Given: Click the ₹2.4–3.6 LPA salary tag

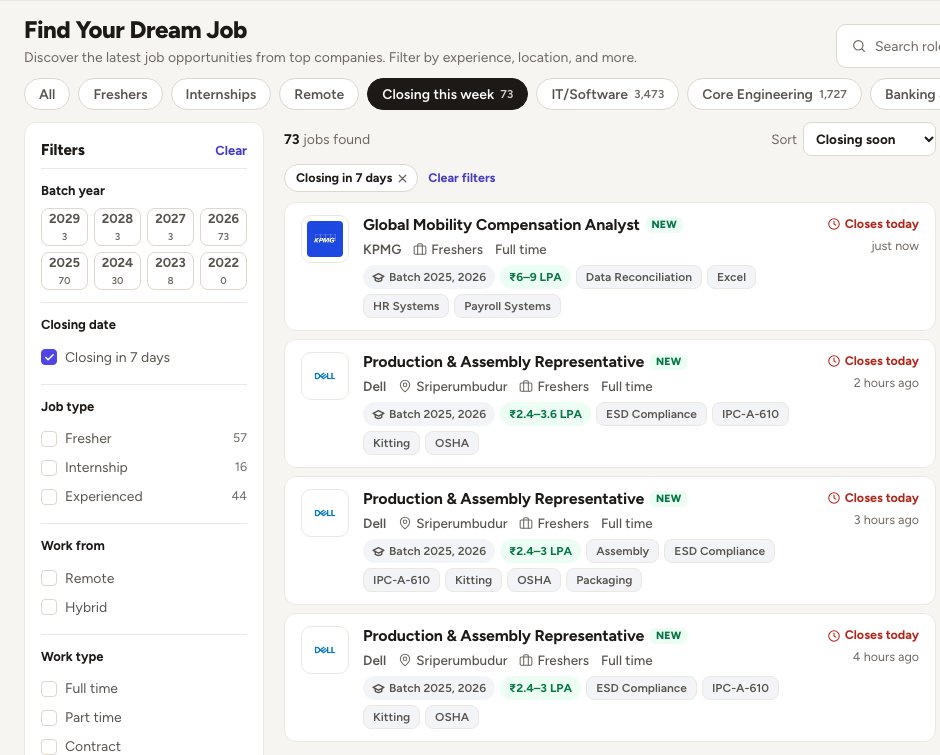Looking at the screenshot, I should tap(546, 414).
